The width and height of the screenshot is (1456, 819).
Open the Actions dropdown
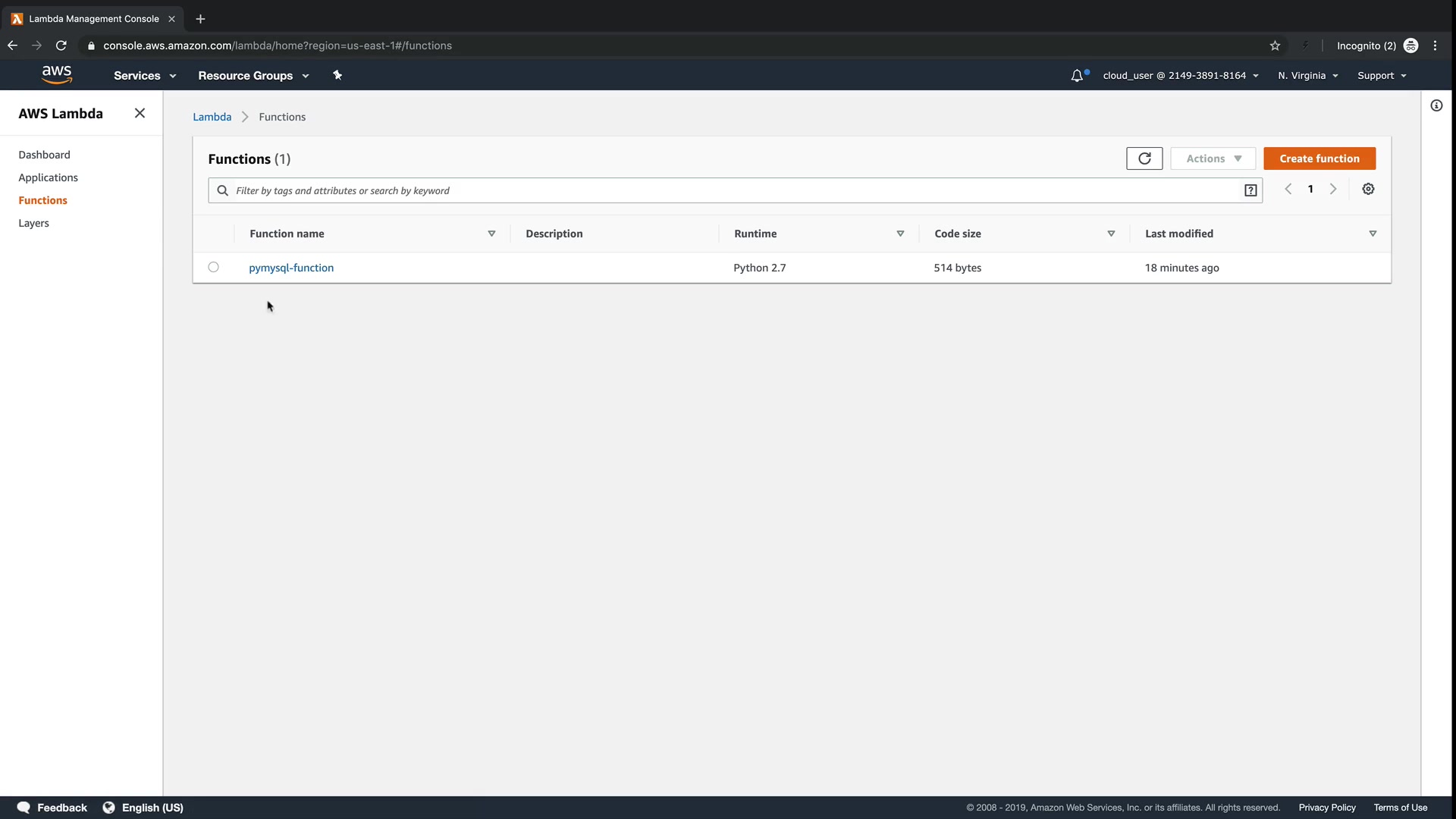tap(1213, 158)
